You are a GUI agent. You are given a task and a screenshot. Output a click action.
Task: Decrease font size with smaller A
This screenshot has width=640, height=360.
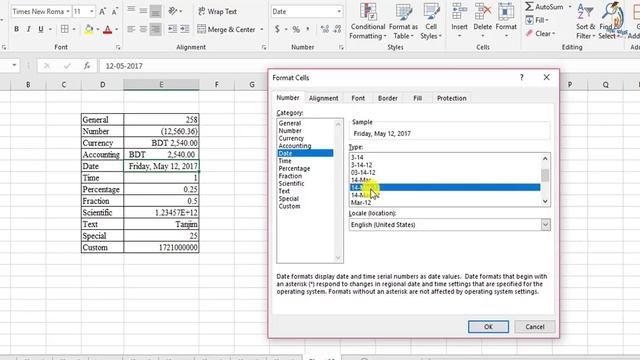click(115, 11)
